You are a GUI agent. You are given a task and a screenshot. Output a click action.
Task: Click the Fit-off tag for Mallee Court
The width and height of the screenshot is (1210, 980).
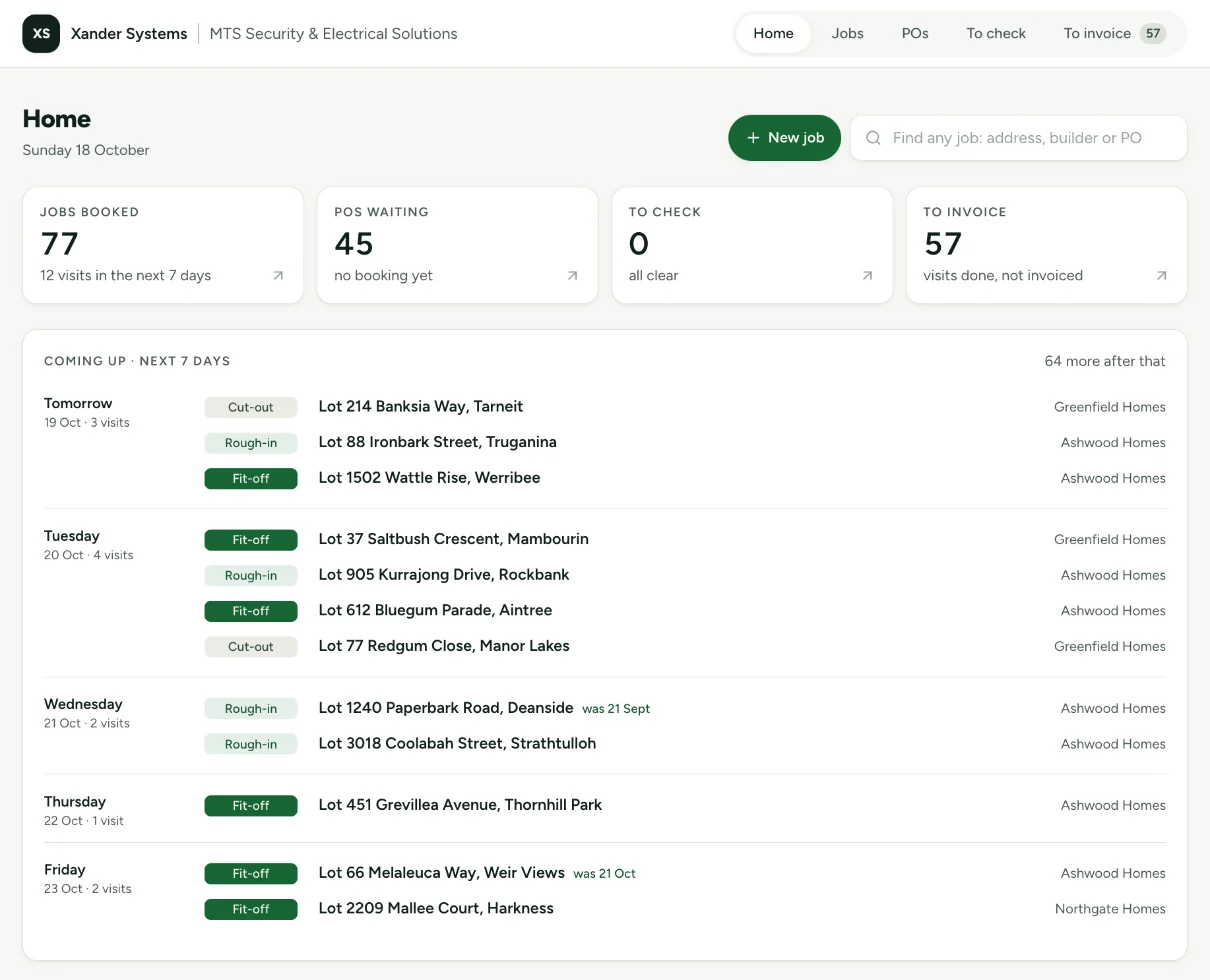[251, 910]
